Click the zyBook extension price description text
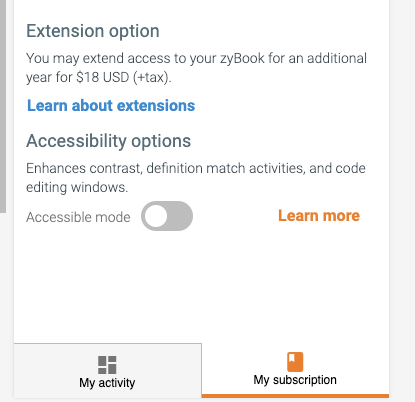The height and width of the screenshot is (402, 415). [196, 68]
